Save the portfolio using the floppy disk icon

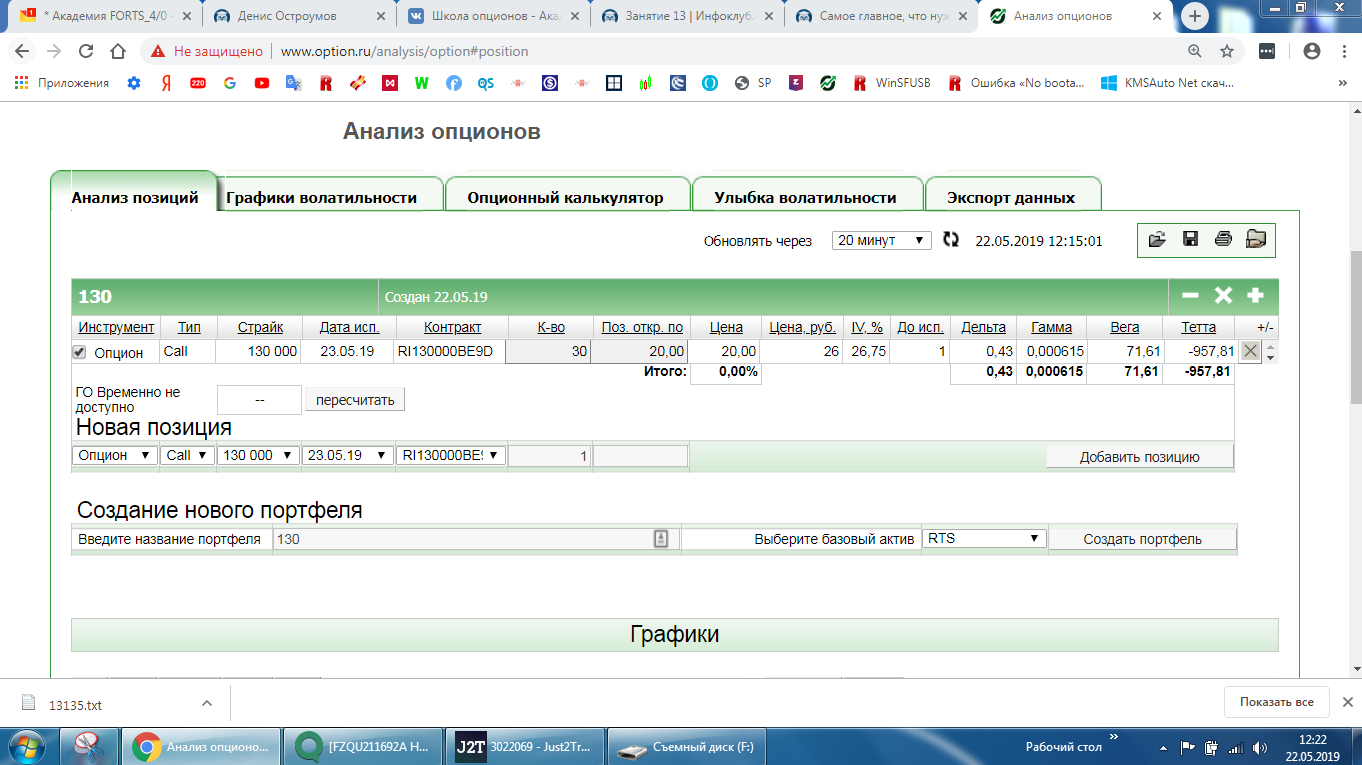pos(1190,239)
